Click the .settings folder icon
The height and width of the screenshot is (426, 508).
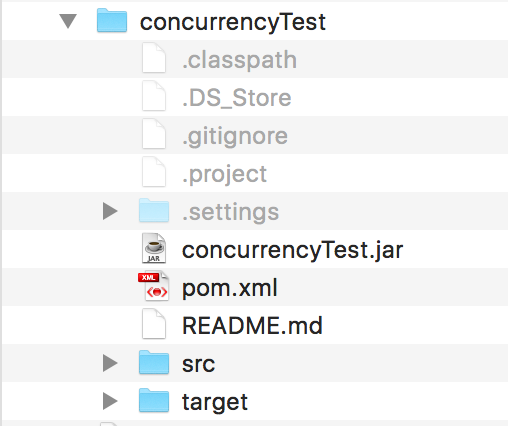(154, 210)
